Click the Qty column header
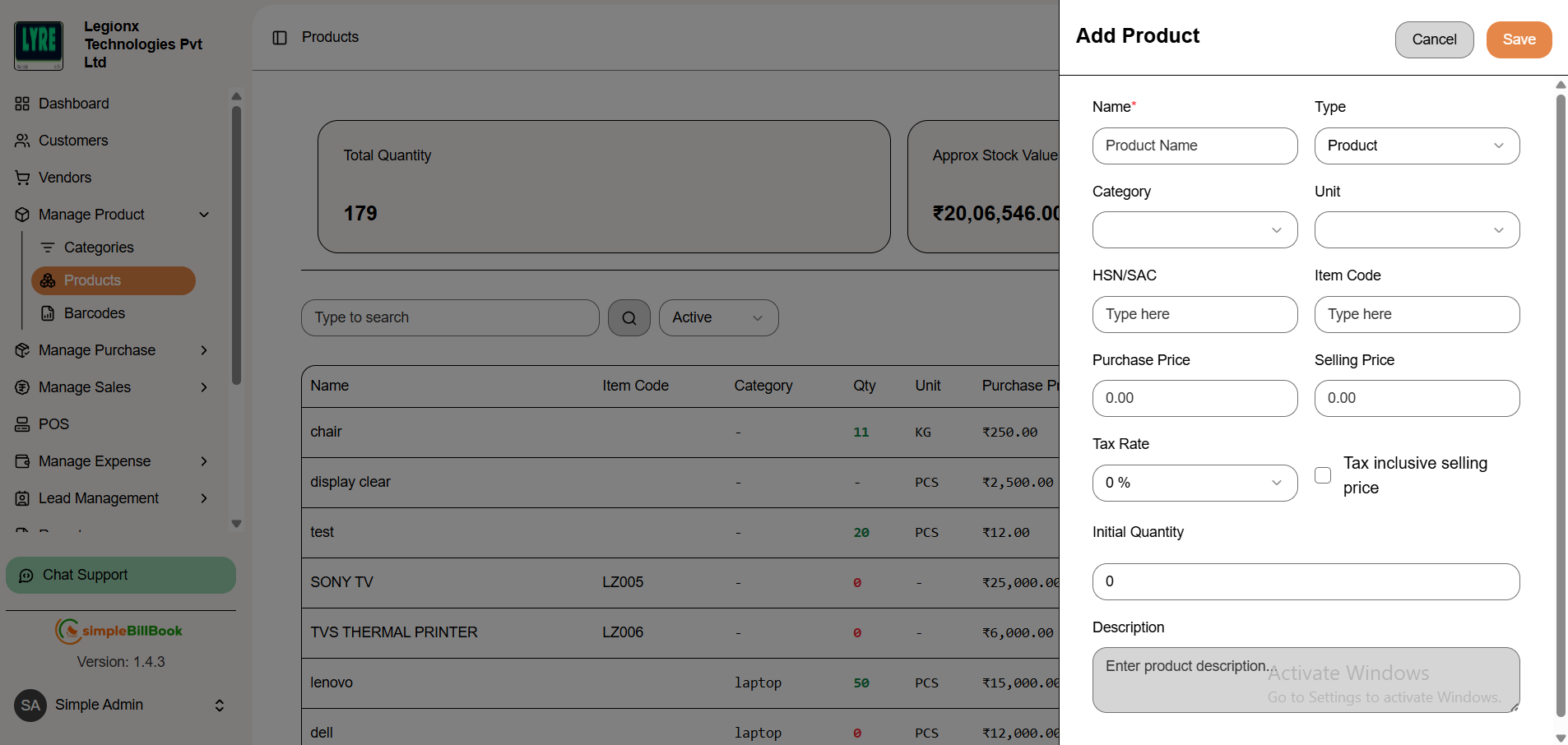The width and height of the screenshot is (1568, 745). click(x=865, y=386)
